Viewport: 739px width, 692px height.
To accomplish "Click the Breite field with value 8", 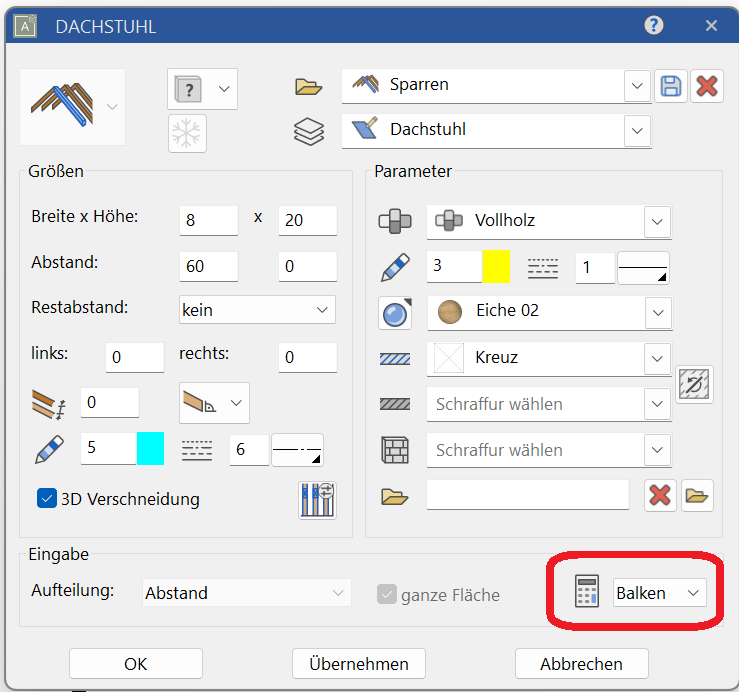I will 209,220.
